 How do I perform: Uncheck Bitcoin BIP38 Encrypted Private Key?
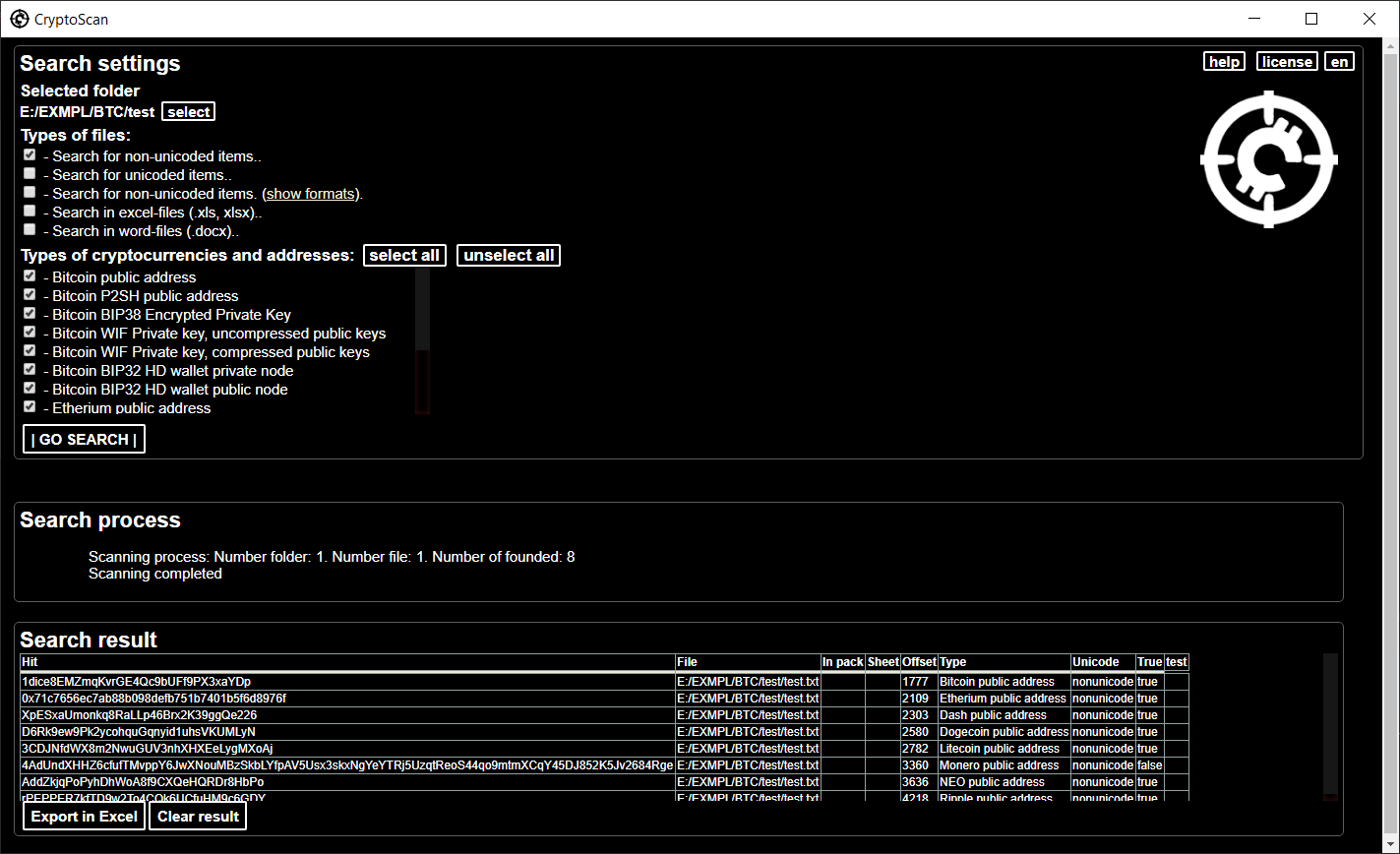coord(29,312)
